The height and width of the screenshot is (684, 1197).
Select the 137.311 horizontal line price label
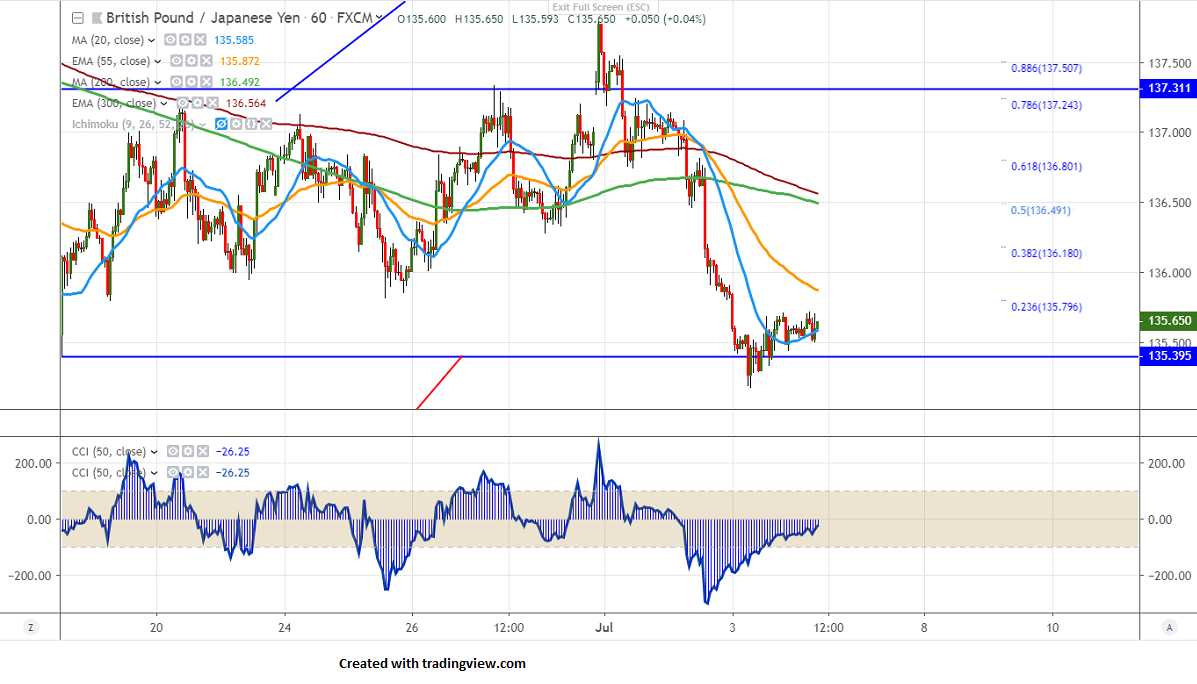(1168, 88)
